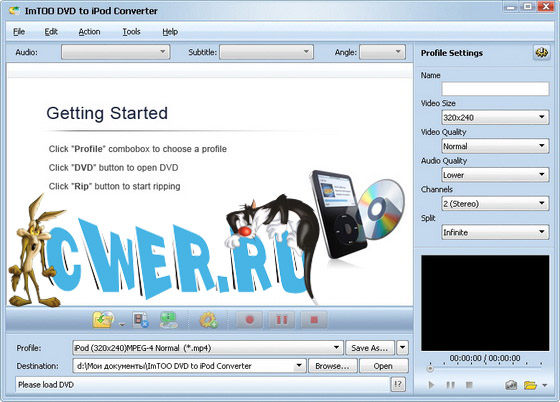The height and width of the screenshot is (402, 560).
Task: Click the add profile gear icon
Action: coord(208,320)
